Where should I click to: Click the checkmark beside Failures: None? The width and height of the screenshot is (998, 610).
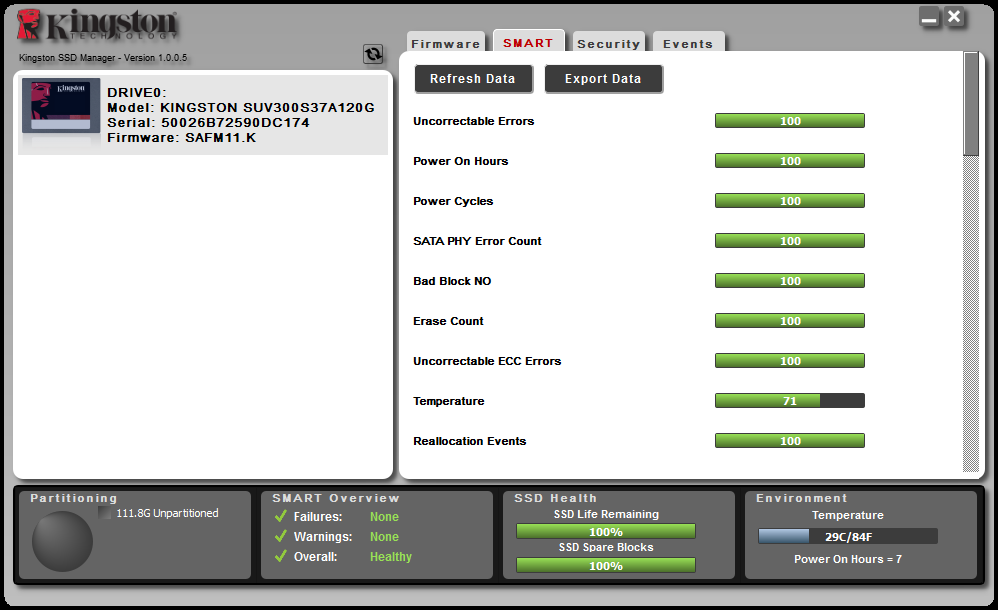click(279, 516)
